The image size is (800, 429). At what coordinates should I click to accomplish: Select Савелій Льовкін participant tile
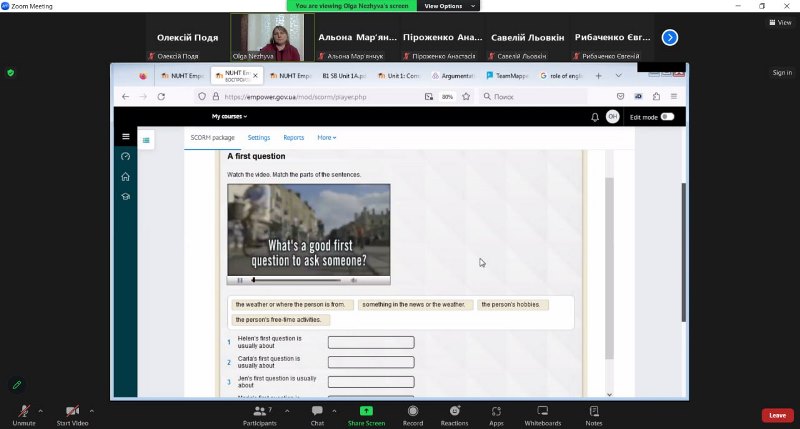pyautogui.click(x=528, y=37)
